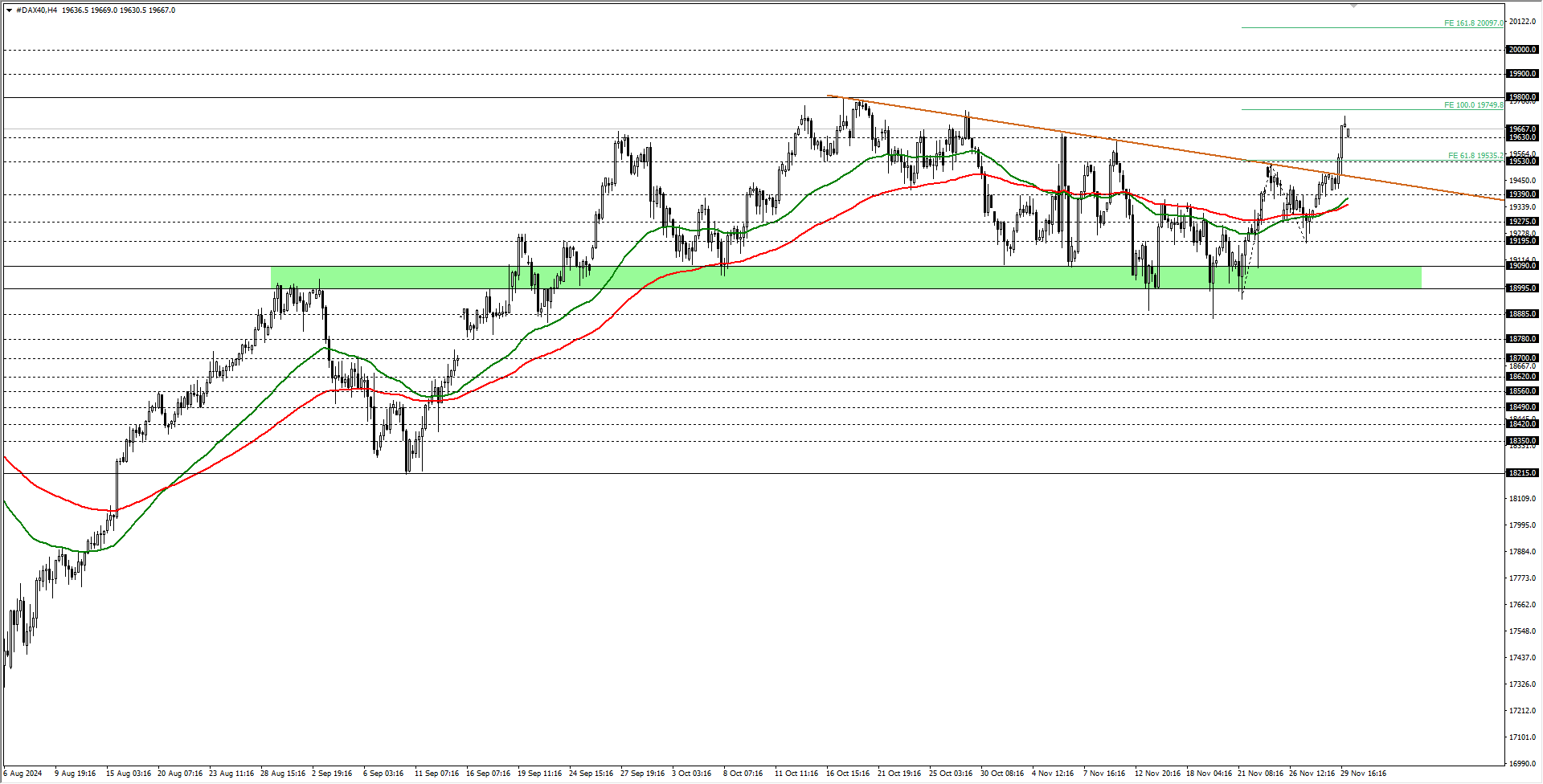1543x784 pixels.
Task: Click the 19800.0 price level label
Action: tap(1522, 97)
